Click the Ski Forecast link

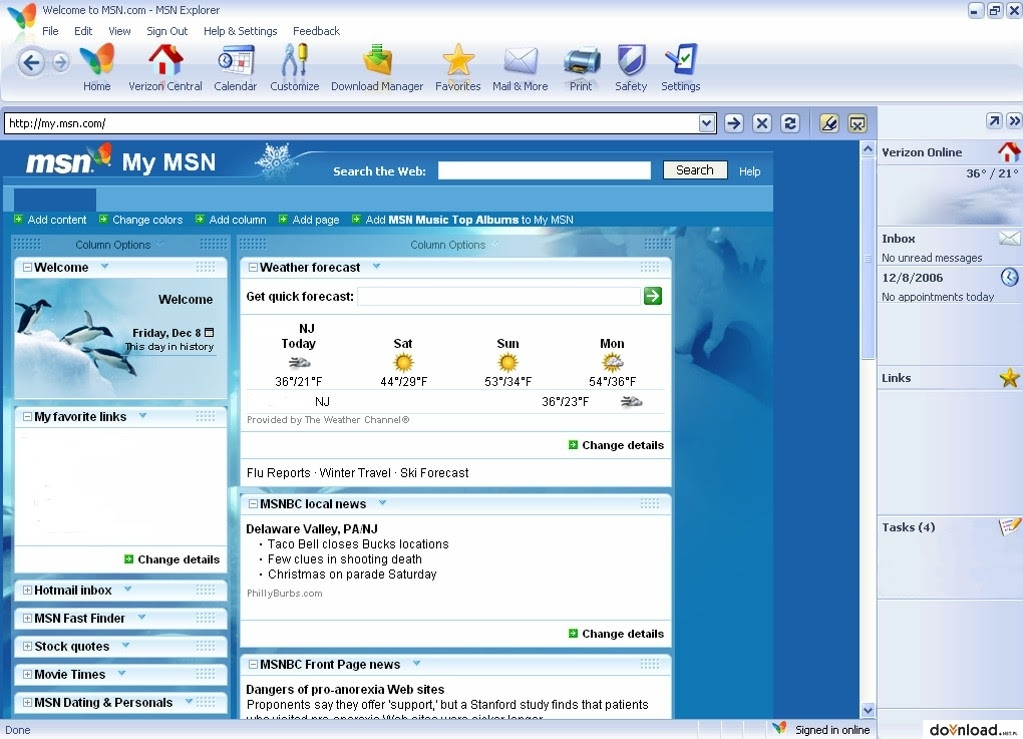[434, 473]
